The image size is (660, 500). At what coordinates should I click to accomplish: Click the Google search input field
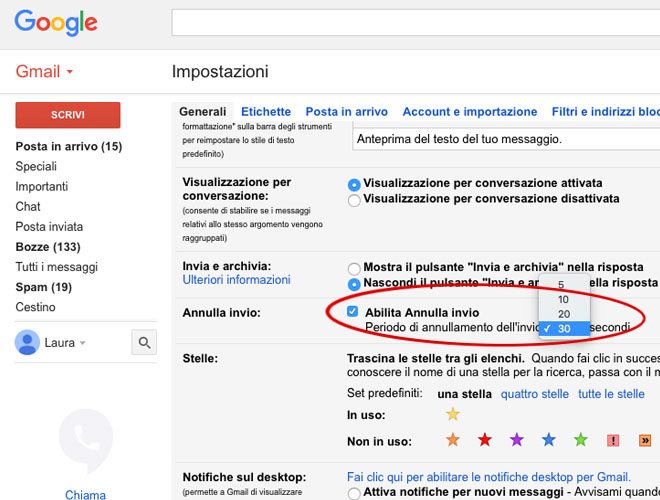point(415,23)
